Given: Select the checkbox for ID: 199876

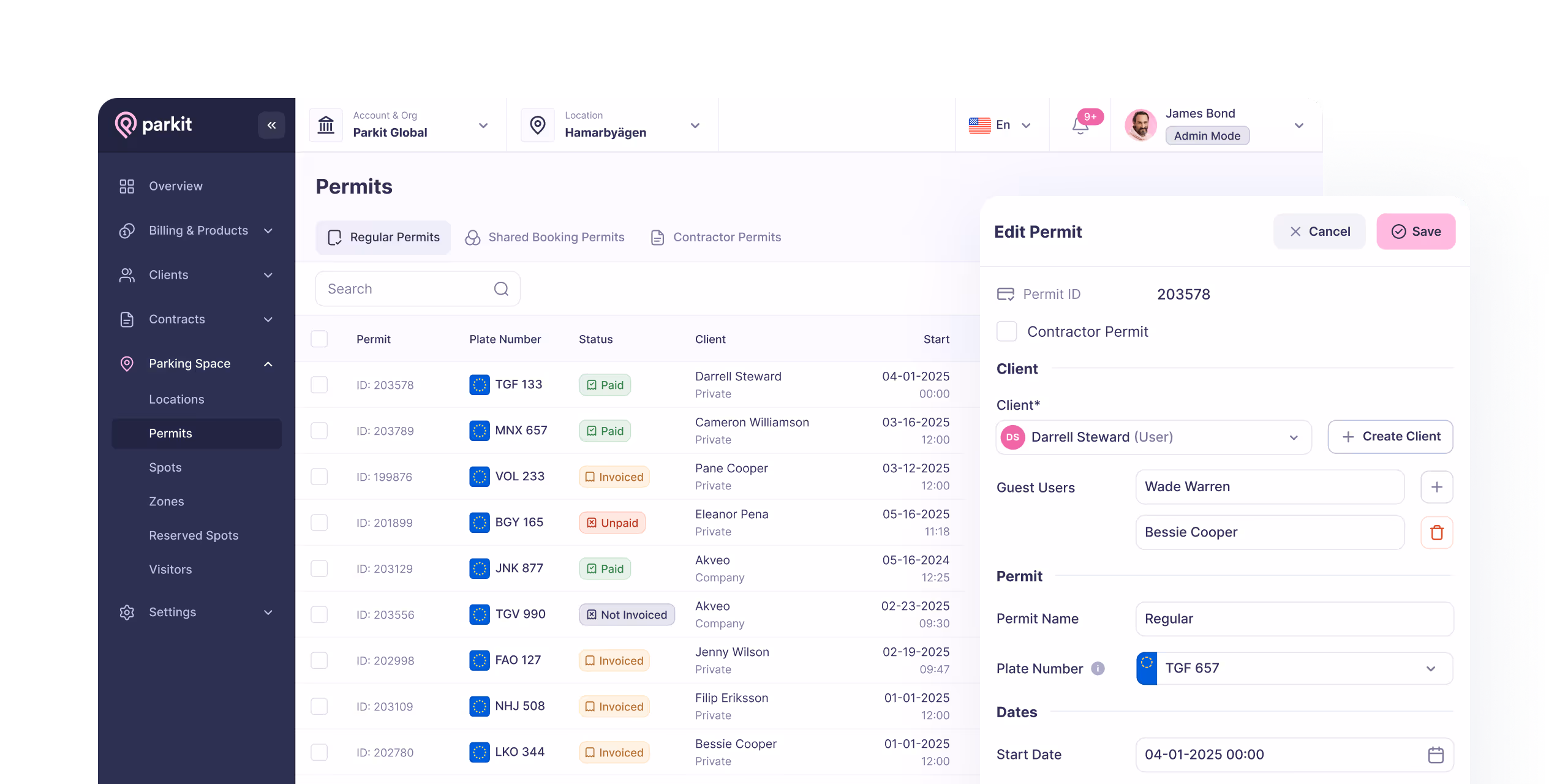Looking at the screenshot, I should 319,477.
